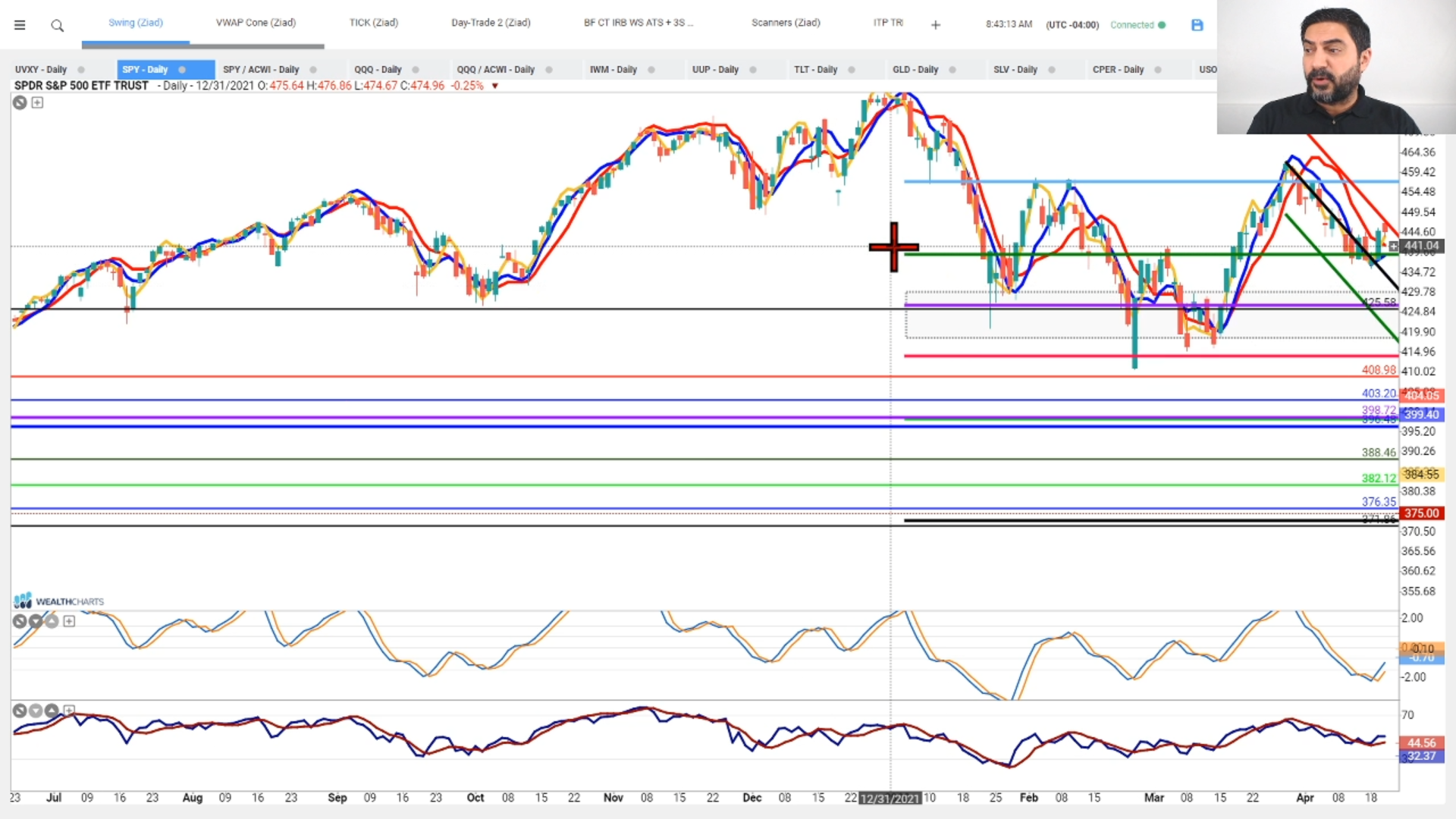Click the bottom RSI panel plus box icon

click(69, 711)
